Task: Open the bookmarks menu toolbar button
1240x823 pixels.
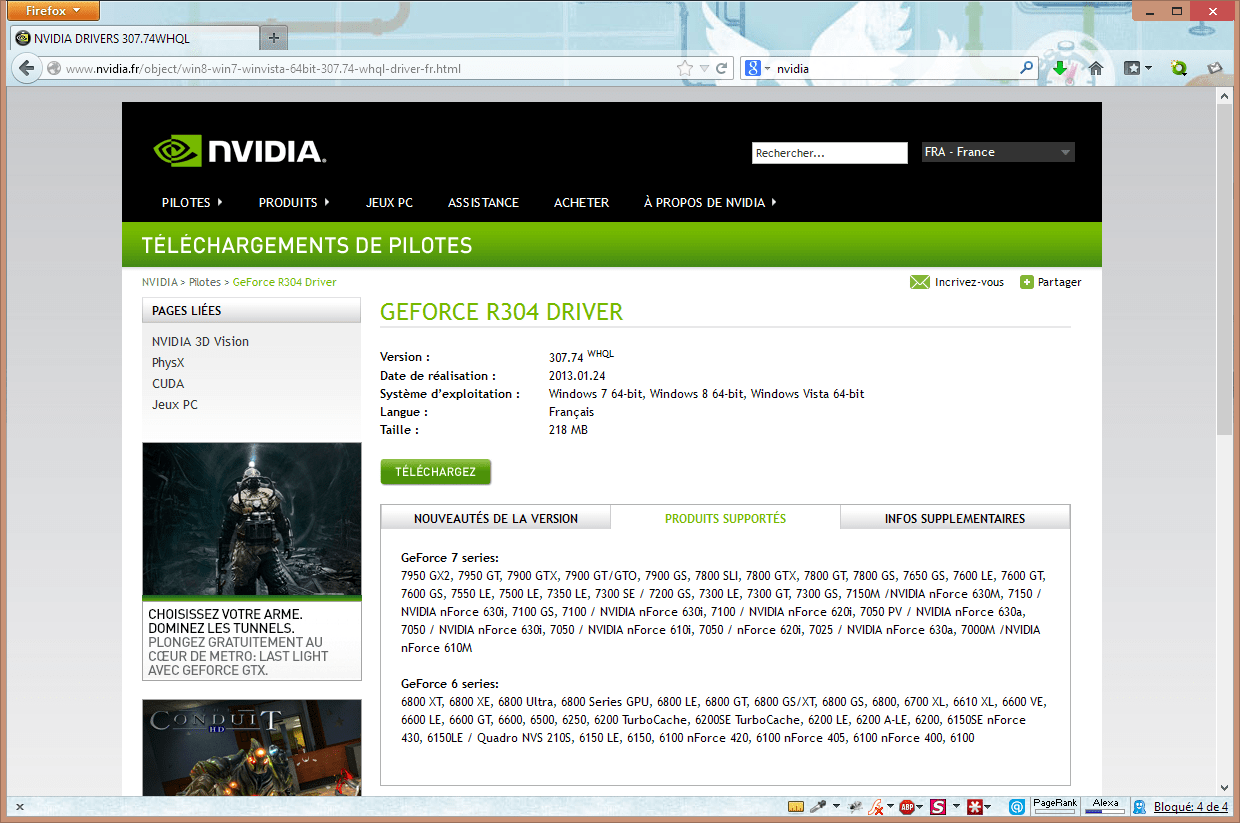Action: coord(1138,69)
